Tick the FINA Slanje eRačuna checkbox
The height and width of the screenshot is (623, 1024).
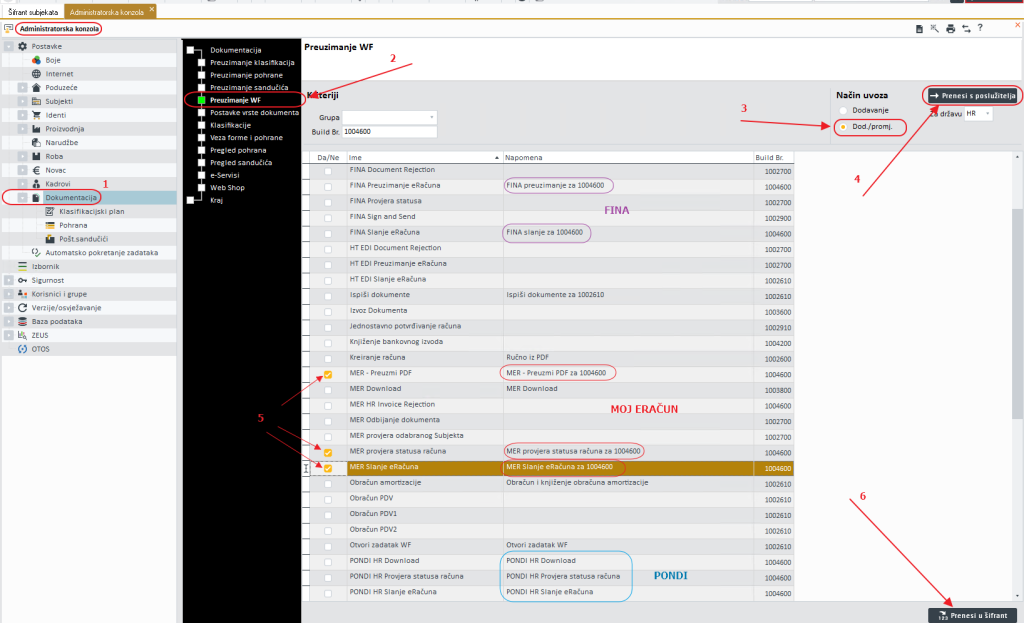point(328,232)
